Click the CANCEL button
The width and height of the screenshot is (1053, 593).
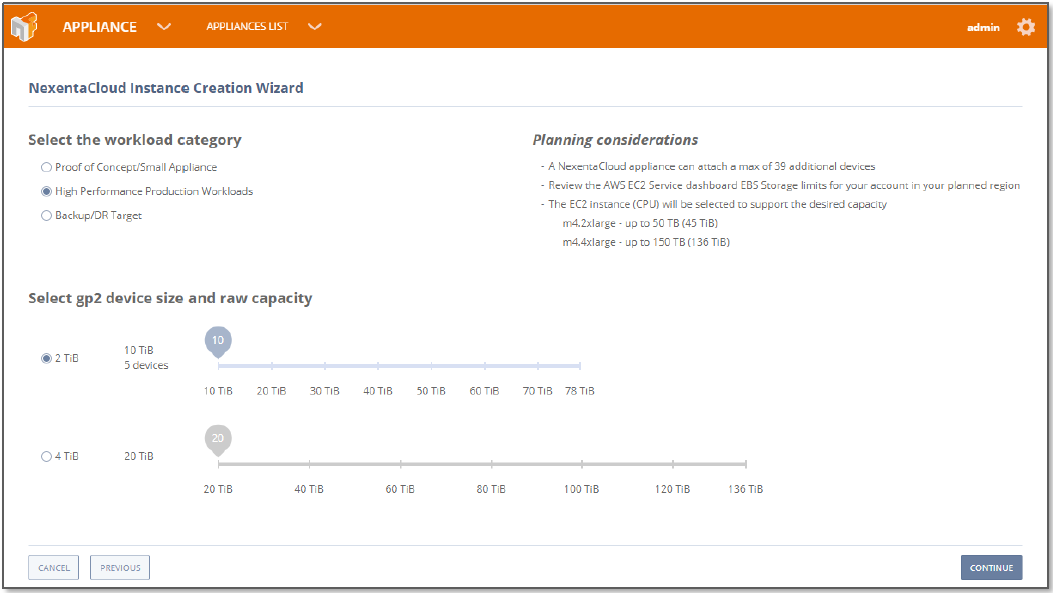tap(54, 568)
